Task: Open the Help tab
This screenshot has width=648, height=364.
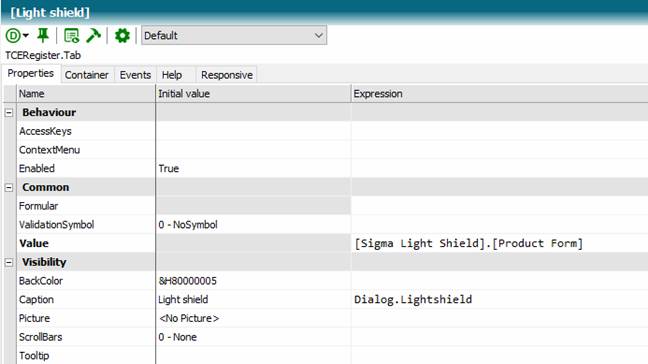Action: 172,75
